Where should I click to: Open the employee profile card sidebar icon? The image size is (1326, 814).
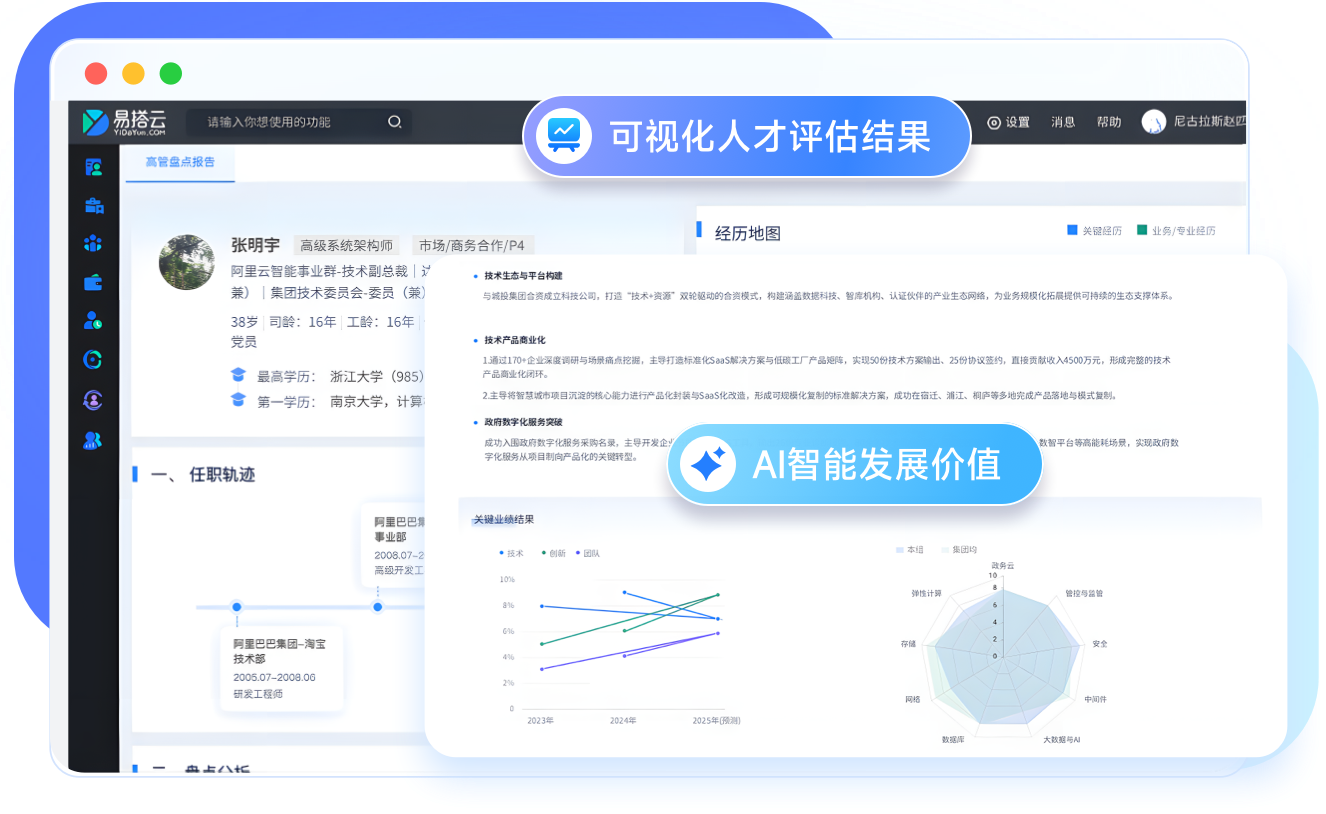(x=94, y=167)
